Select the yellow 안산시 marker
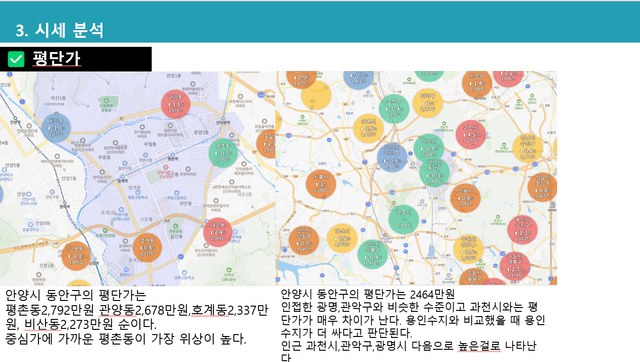 [x=342, y=238]
